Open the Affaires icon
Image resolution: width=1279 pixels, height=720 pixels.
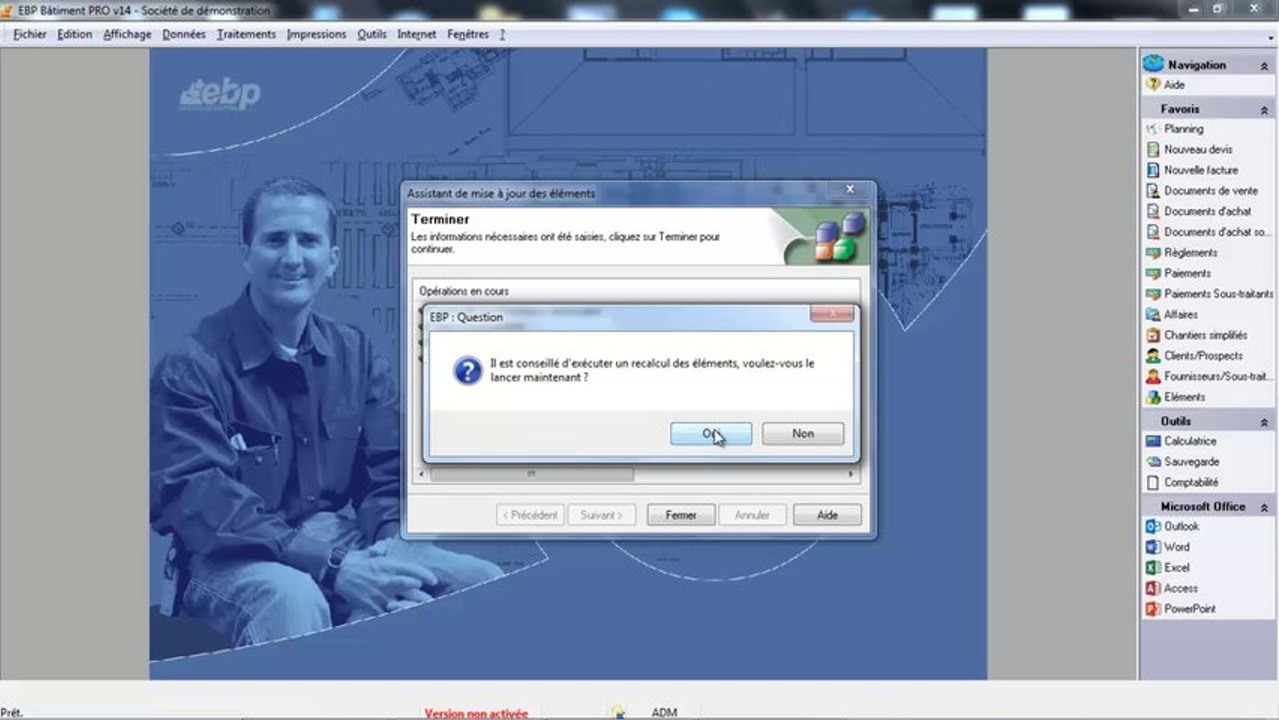click(x=1153, y=315)
